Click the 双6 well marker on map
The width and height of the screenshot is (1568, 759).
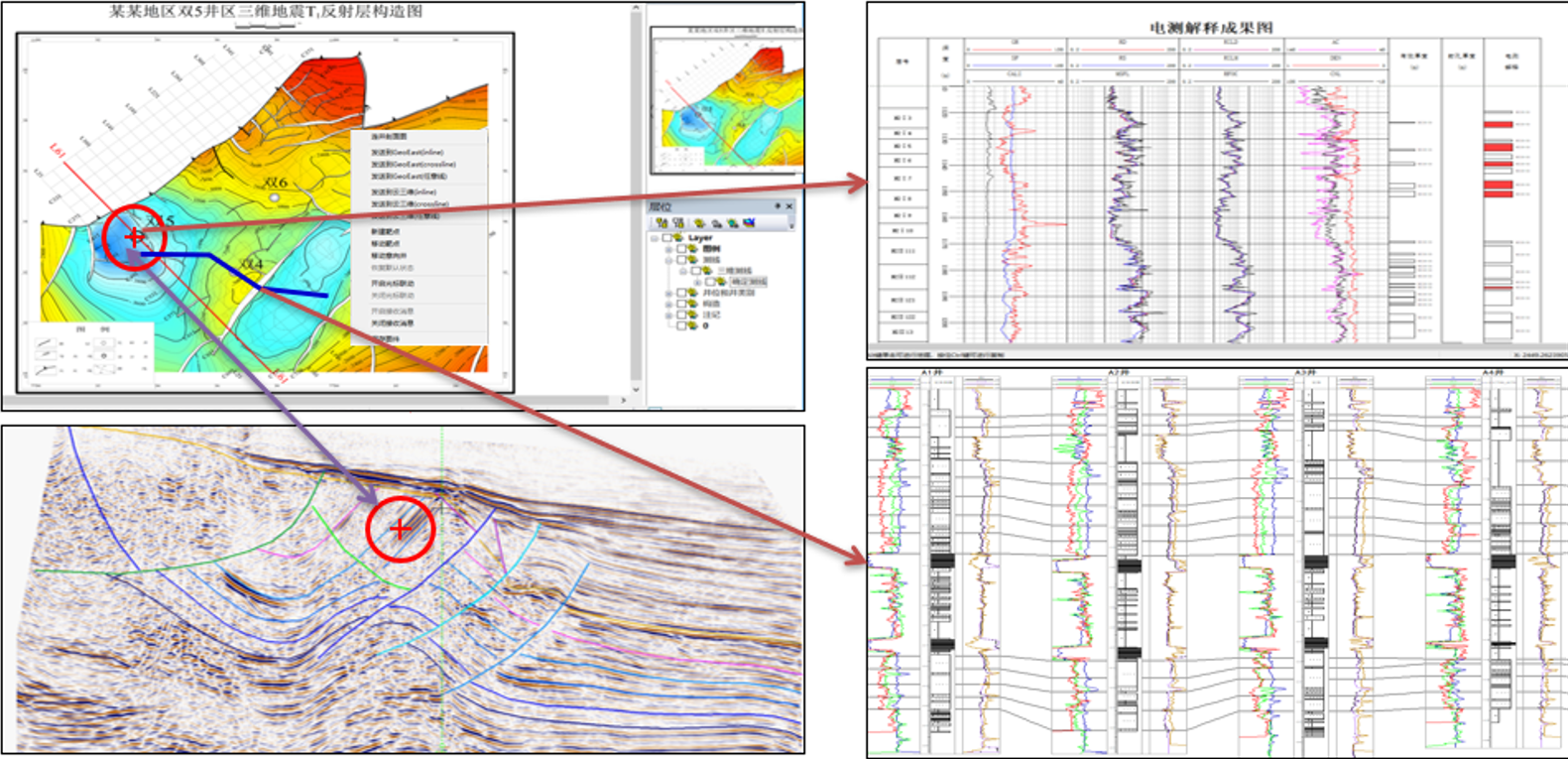coord(275,198)
